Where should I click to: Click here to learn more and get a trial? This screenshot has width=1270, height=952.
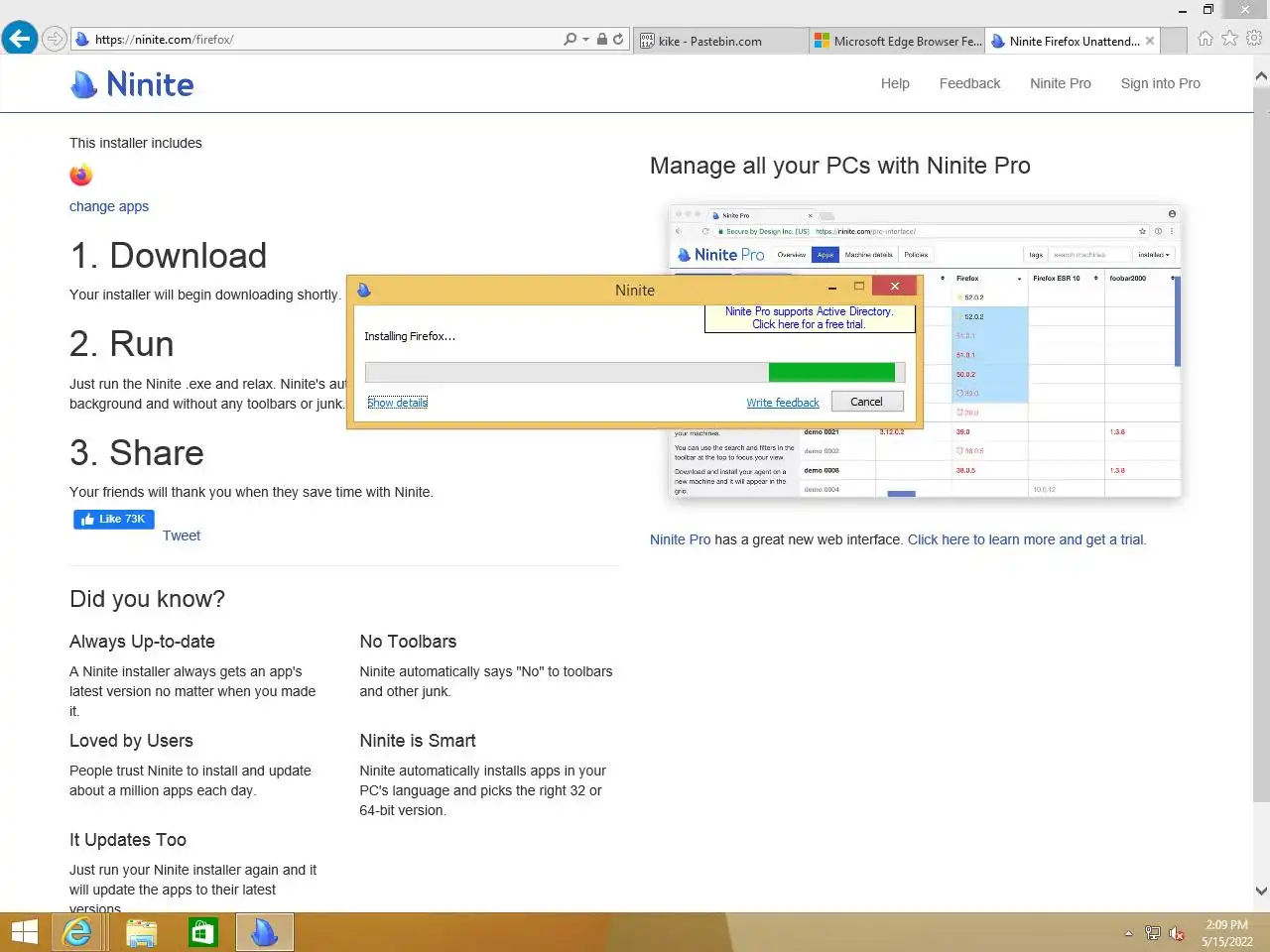click(x=1026, y=539)
